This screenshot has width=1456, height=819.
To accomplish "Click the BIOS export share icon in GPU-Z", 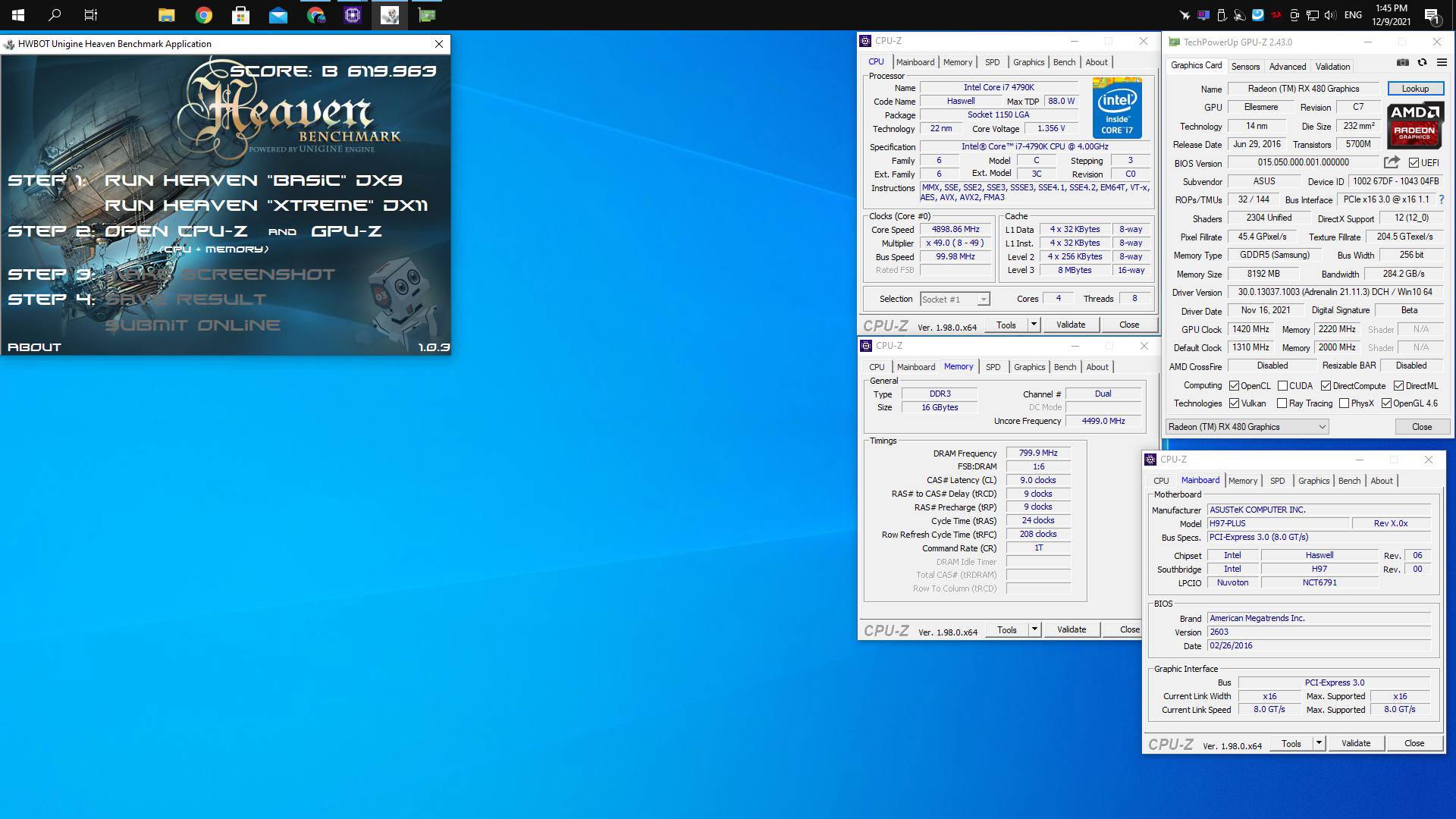I will point(1392,162).
